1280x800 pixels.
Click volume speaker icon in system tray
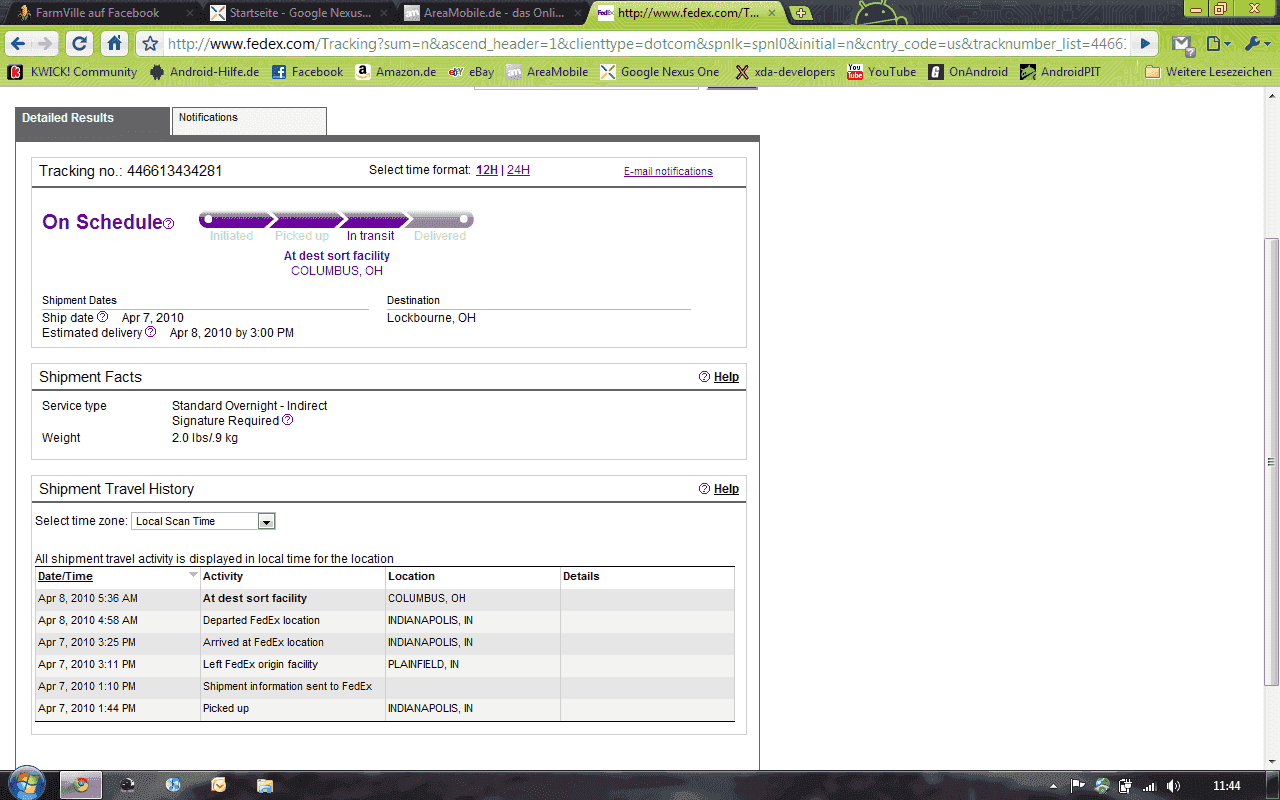pos(1173,785)
